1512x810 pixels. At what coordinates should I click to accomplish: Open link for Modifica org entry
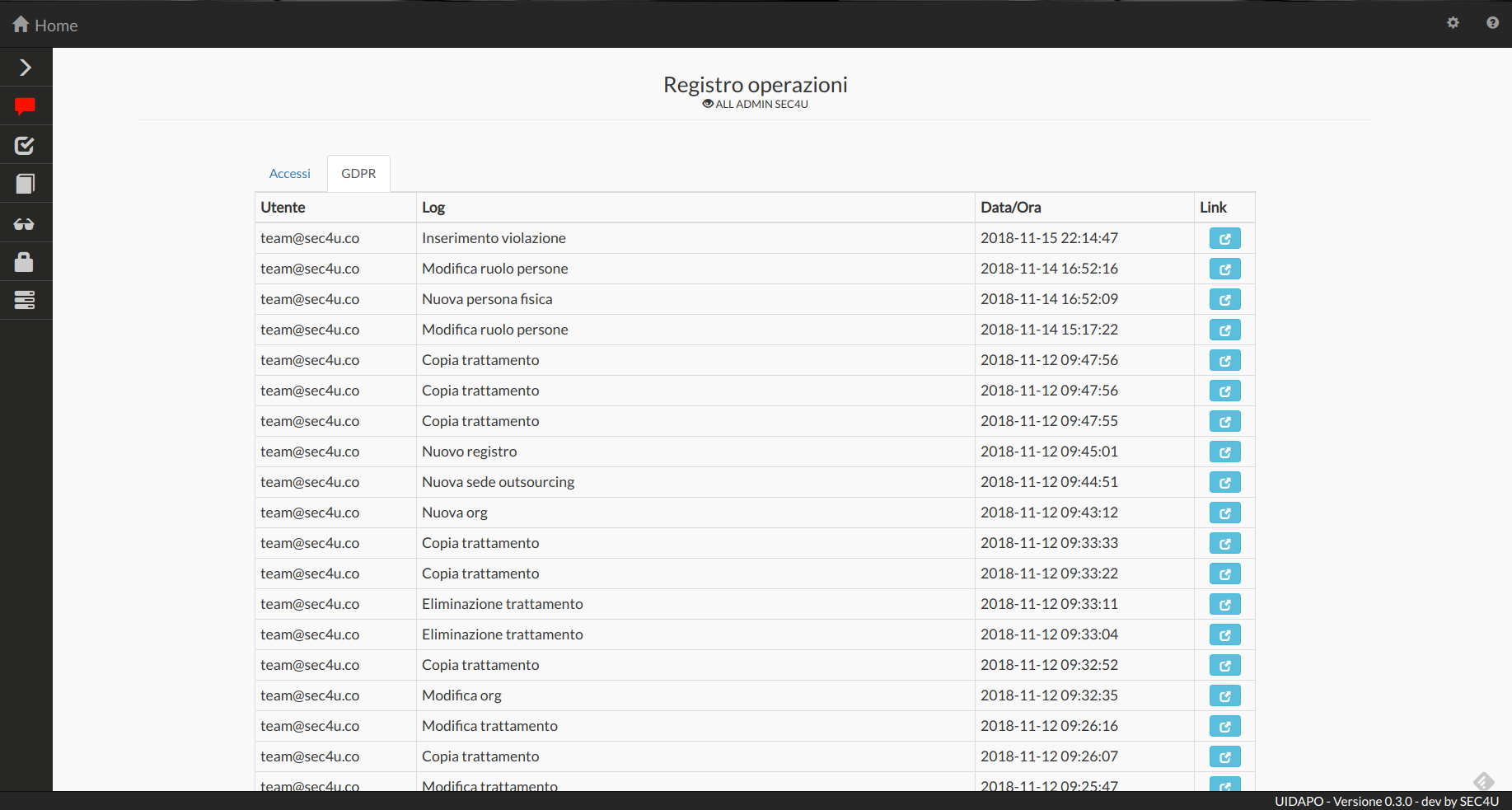[x=1225, y=696]
